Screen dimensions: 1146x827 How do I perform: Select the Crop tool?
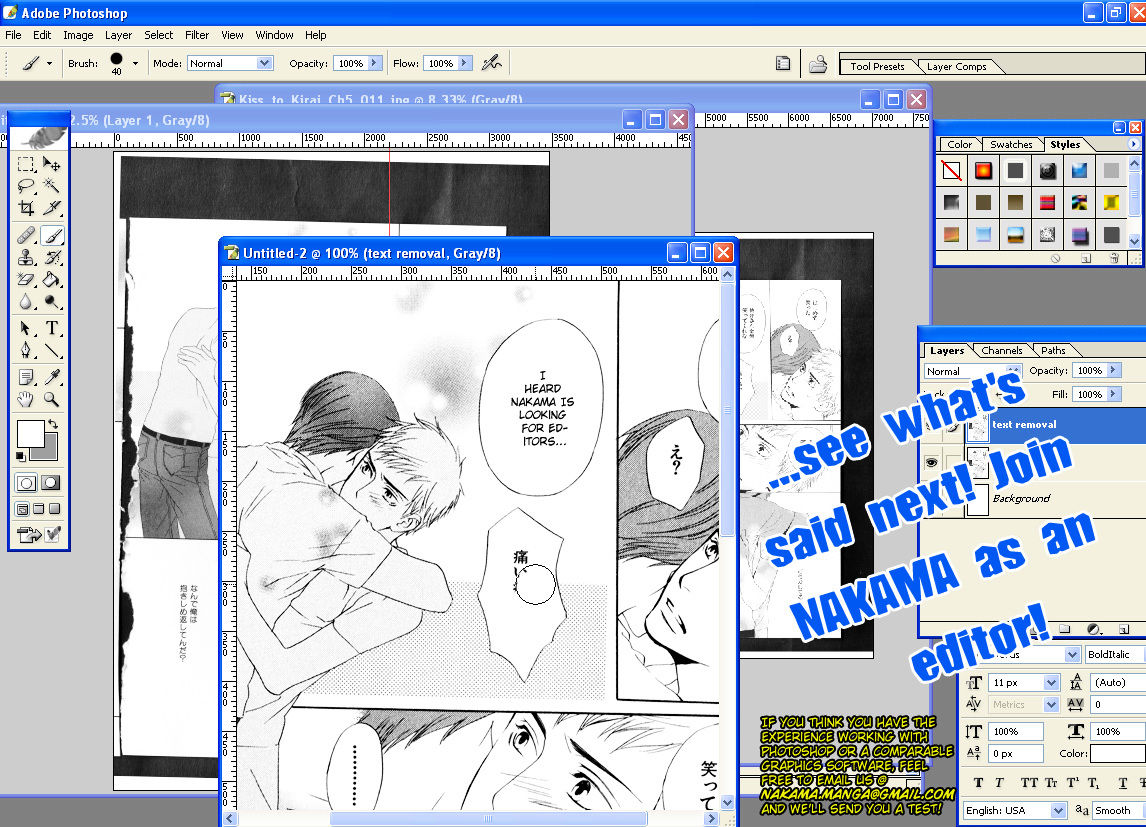click(26, 208)
